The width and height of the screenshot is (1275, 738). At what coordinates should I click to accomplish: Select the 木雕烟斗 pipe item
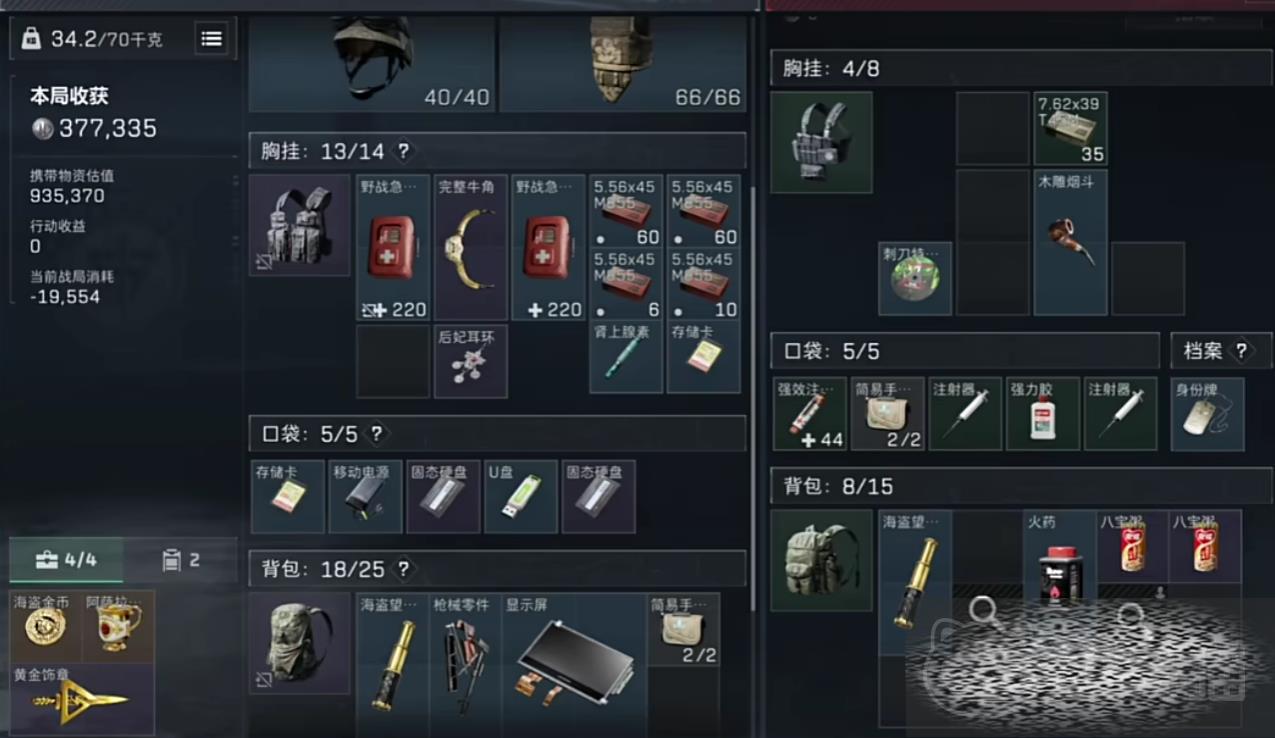(x=1070, y=242)
